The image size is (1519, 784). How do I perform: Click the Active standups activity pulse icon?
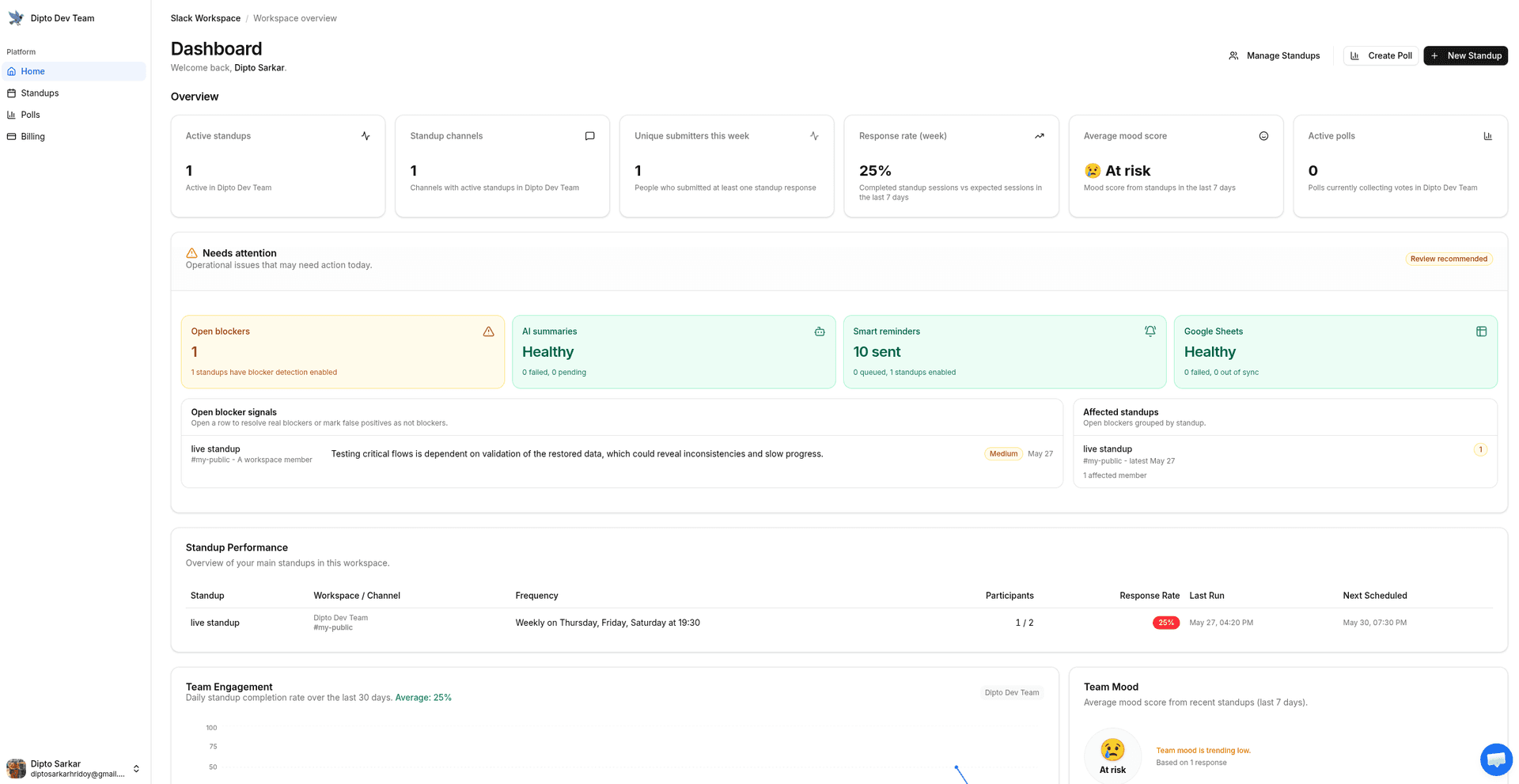click(x=366, y=136)
